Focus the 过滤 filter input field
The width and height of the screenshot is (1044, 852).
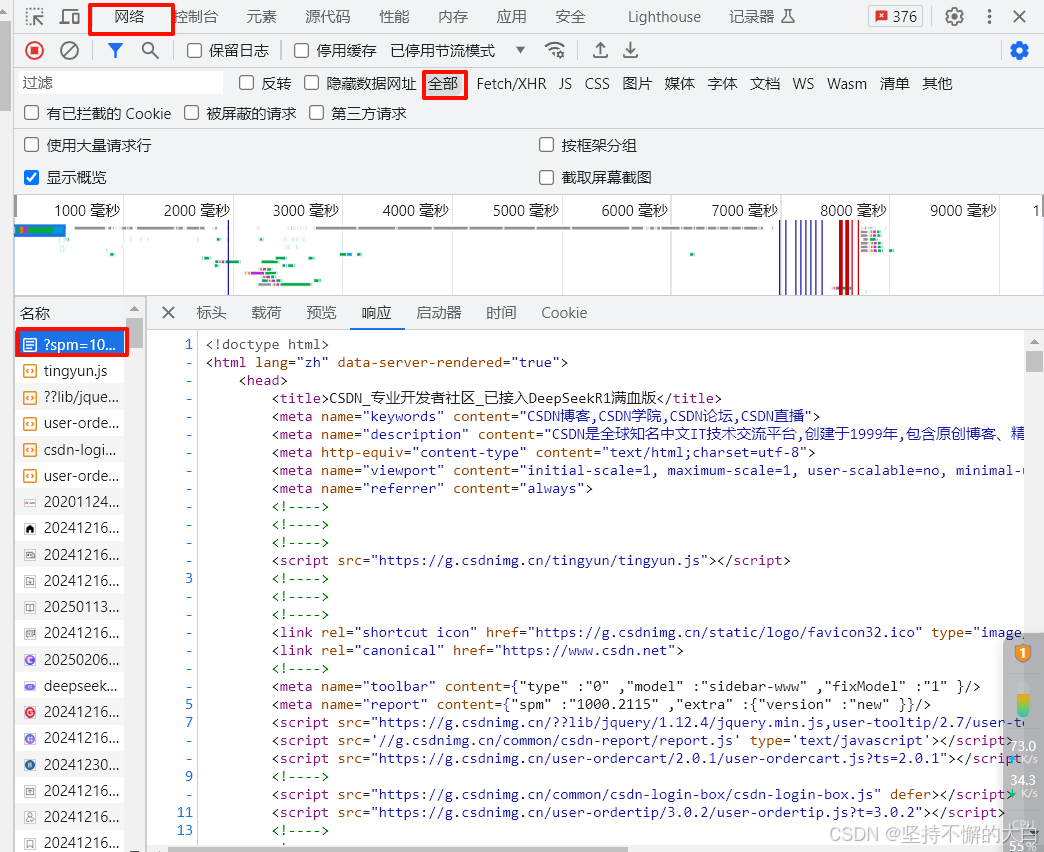click(x=120, y=83)
